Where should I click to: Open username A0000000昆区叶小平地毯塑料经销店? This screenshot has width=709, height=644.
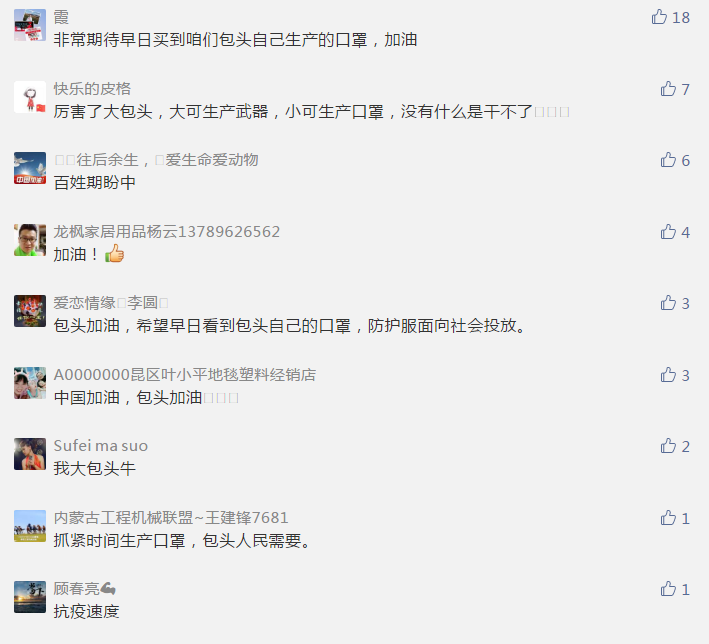pos(184,374)
